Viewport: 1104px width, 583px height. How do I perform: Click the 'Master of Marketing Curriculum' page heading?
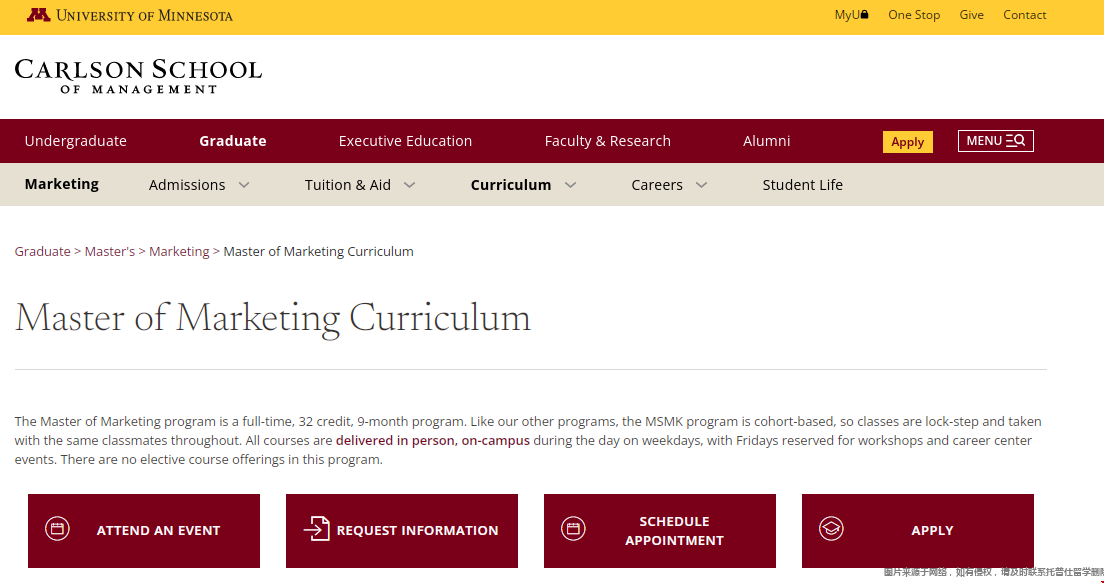tap(272, 318)
